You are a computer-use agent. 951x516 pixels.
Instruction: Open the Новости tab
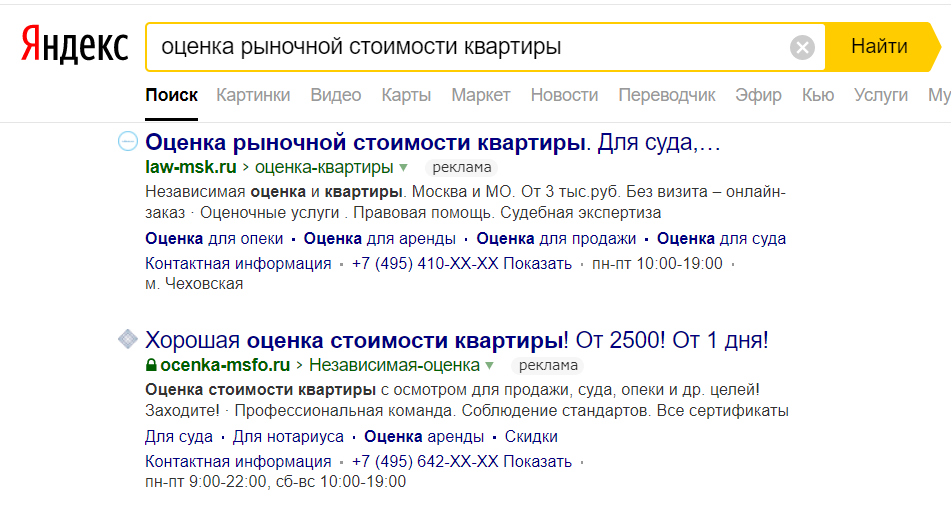pyautogui.click(x=564, y=95)
